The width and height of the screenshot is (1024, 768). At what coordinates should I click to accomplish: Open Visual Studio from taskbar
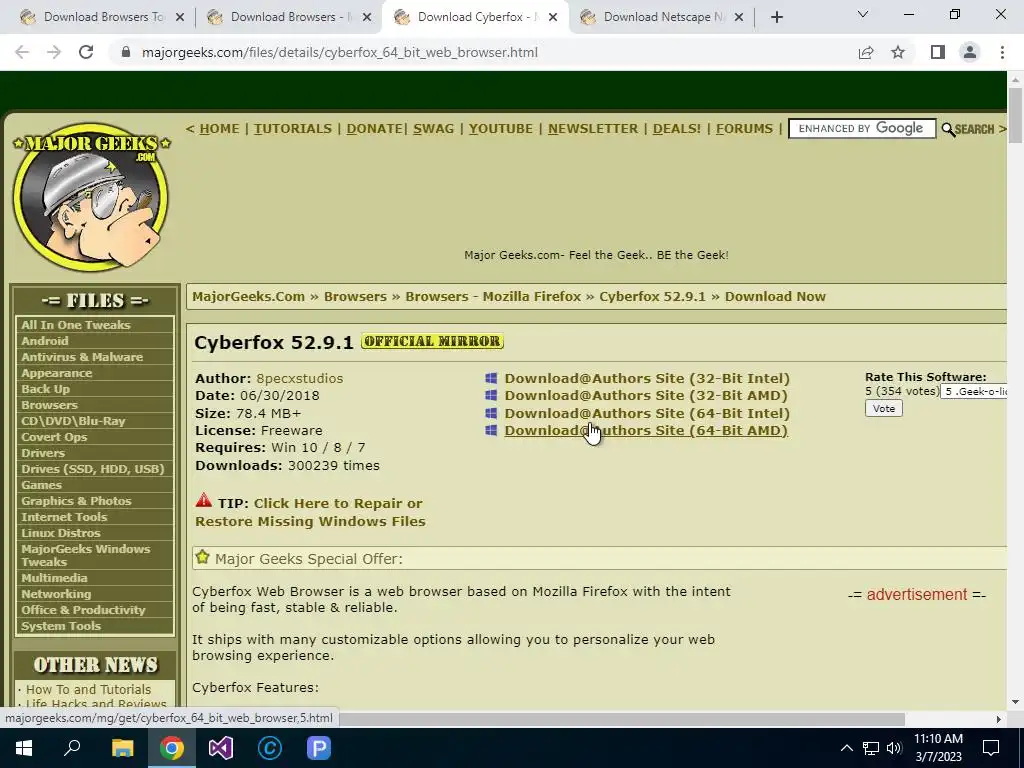point(221,748)
